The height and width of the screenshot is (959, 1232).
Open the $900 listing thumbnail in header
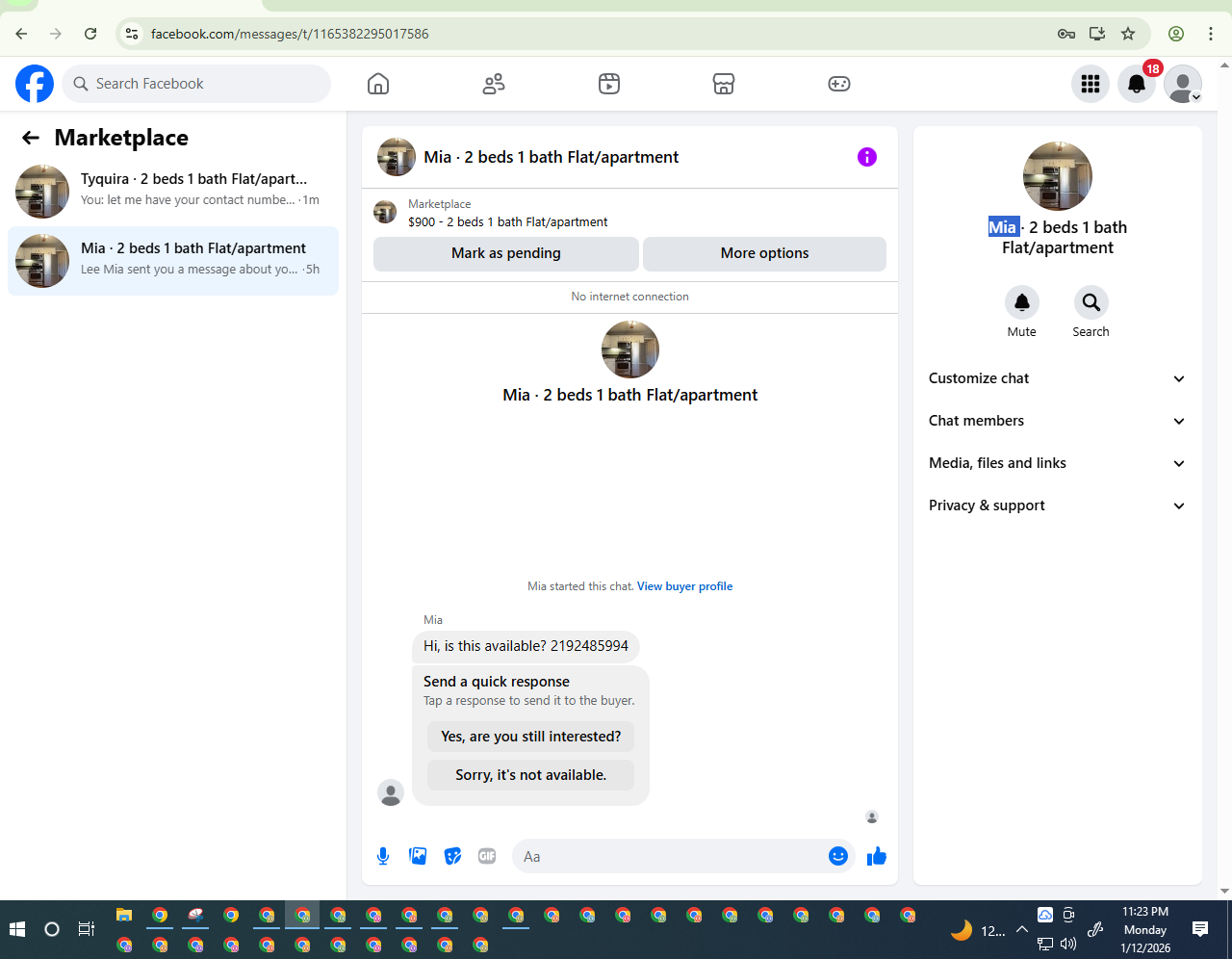pyautogui.click(x=385, y=212)
